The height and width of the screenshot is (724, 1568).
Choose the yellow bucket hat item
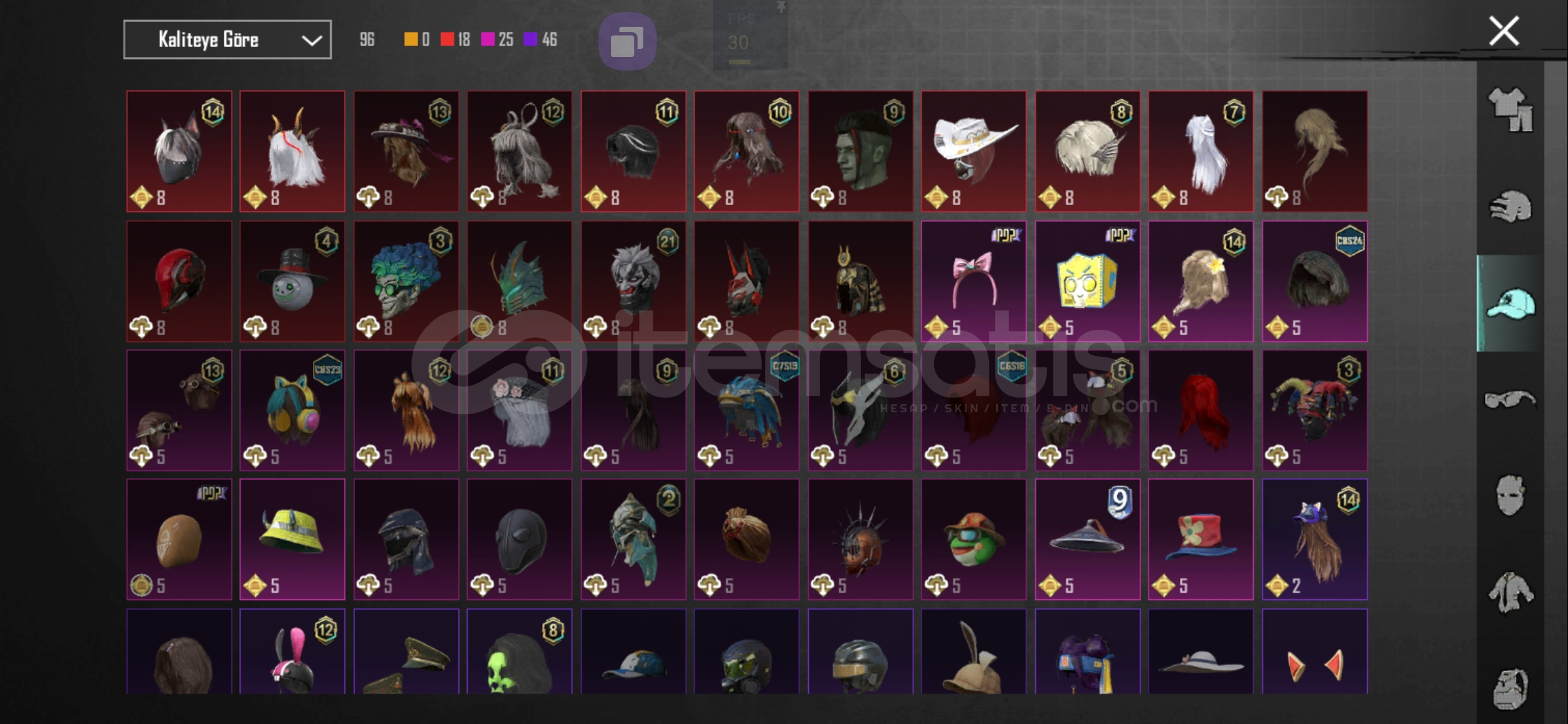pos(292,539)
